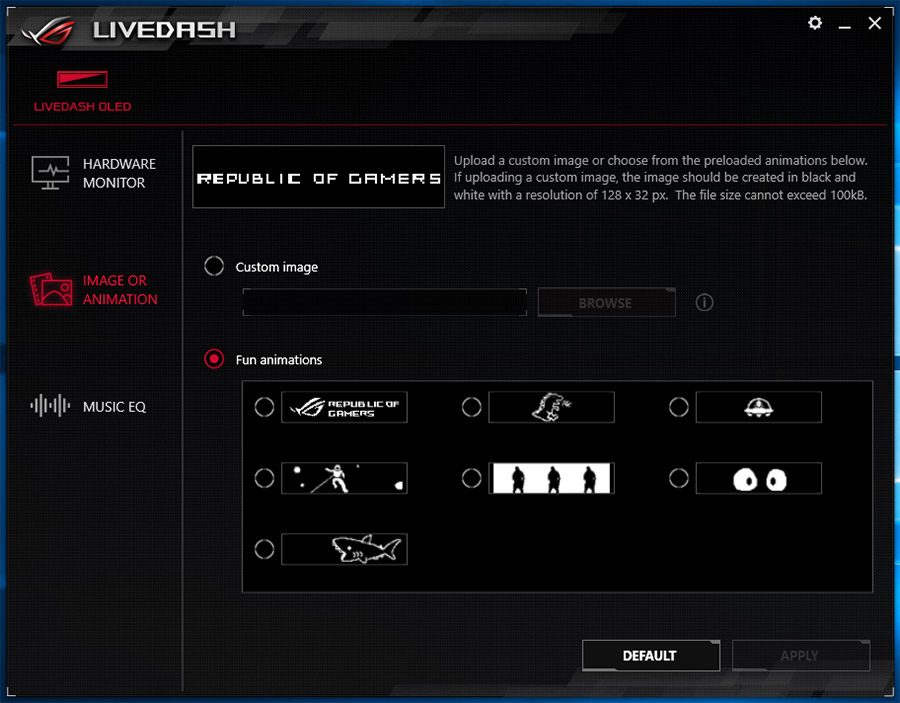Click the UFO animation thumbnail
Screen dimensions: 900x703
pos(759,407)
